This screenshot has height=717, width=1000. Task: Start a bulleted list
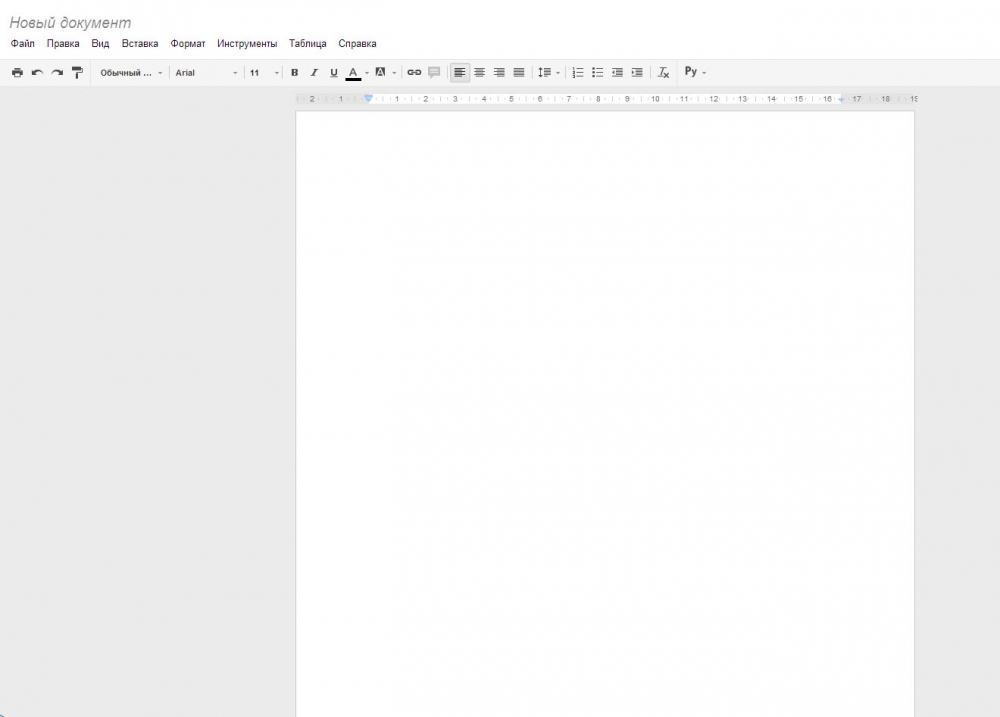pos(598,73)
